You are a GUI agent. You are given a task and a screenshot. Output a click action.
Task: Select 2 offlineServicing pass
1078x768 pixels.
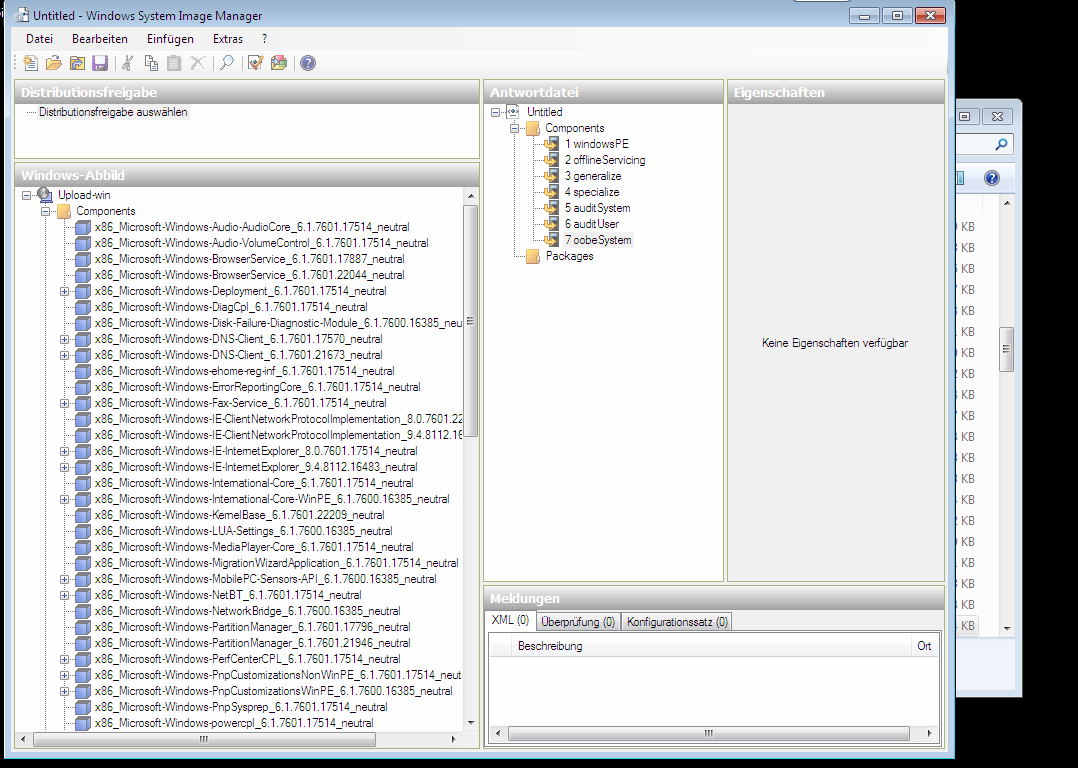pos(605,160)
